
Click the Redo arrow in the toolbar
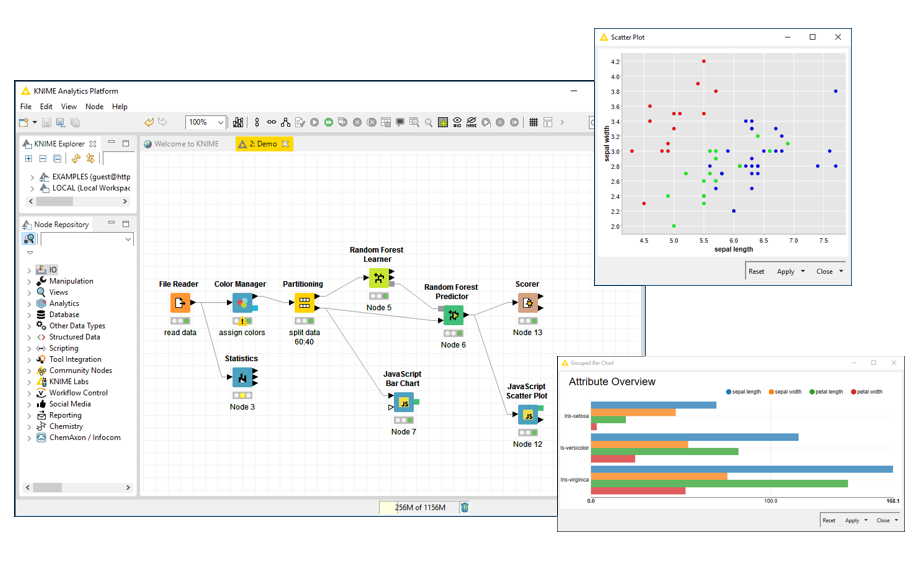tap(163, 122)
